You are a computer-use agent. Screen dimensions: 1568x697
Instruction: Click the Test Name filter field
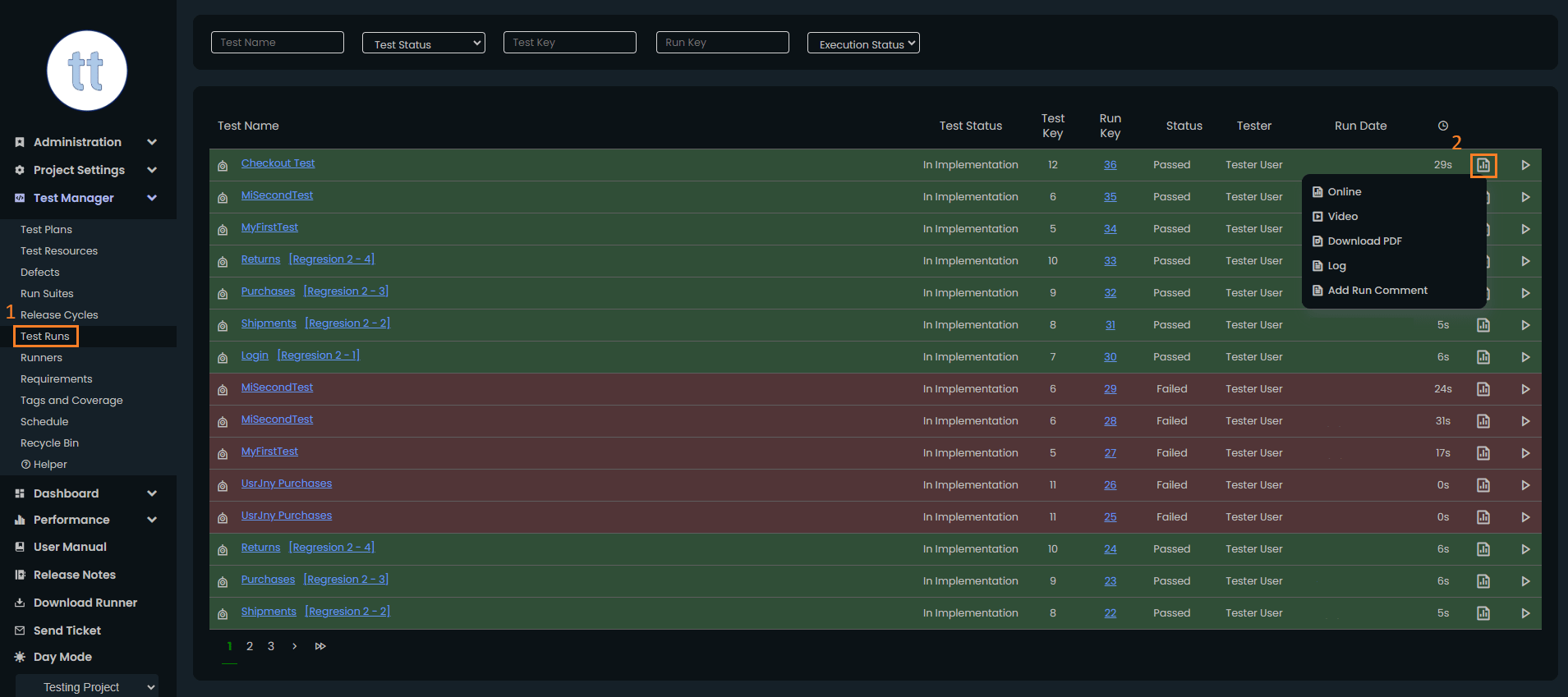277,43
